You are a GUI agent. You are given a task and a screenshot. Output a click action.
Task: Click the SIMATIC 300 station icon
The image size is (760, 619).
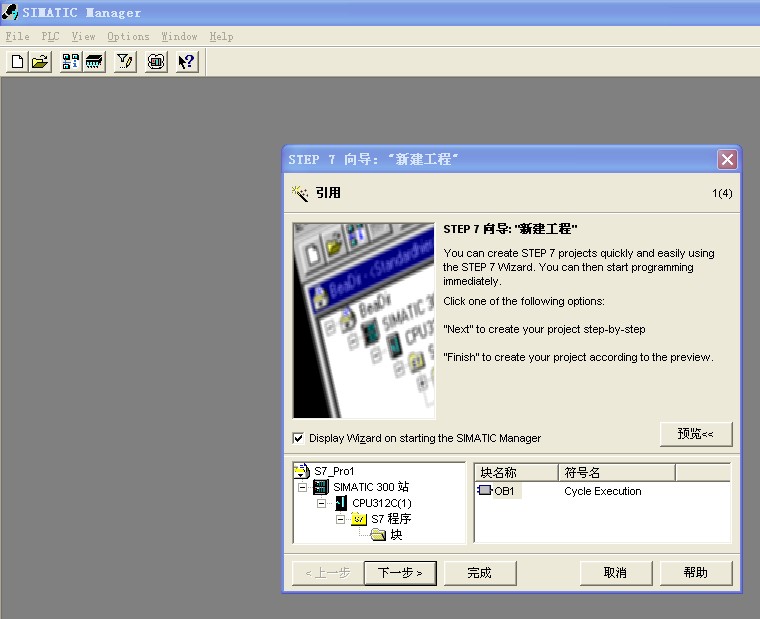click(320, 487)
